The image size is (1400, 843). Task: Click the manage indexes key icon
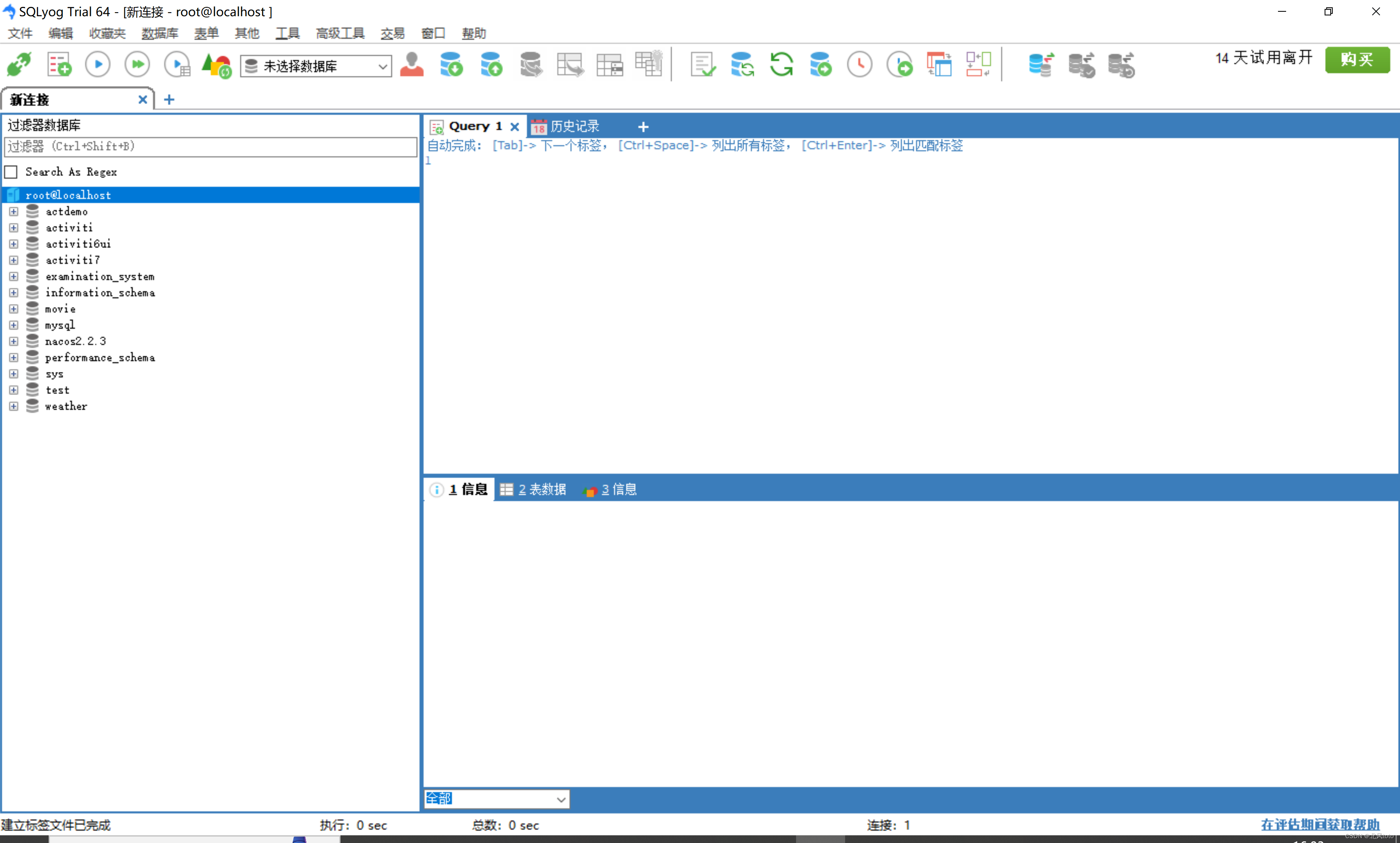[x=649, y=64]
